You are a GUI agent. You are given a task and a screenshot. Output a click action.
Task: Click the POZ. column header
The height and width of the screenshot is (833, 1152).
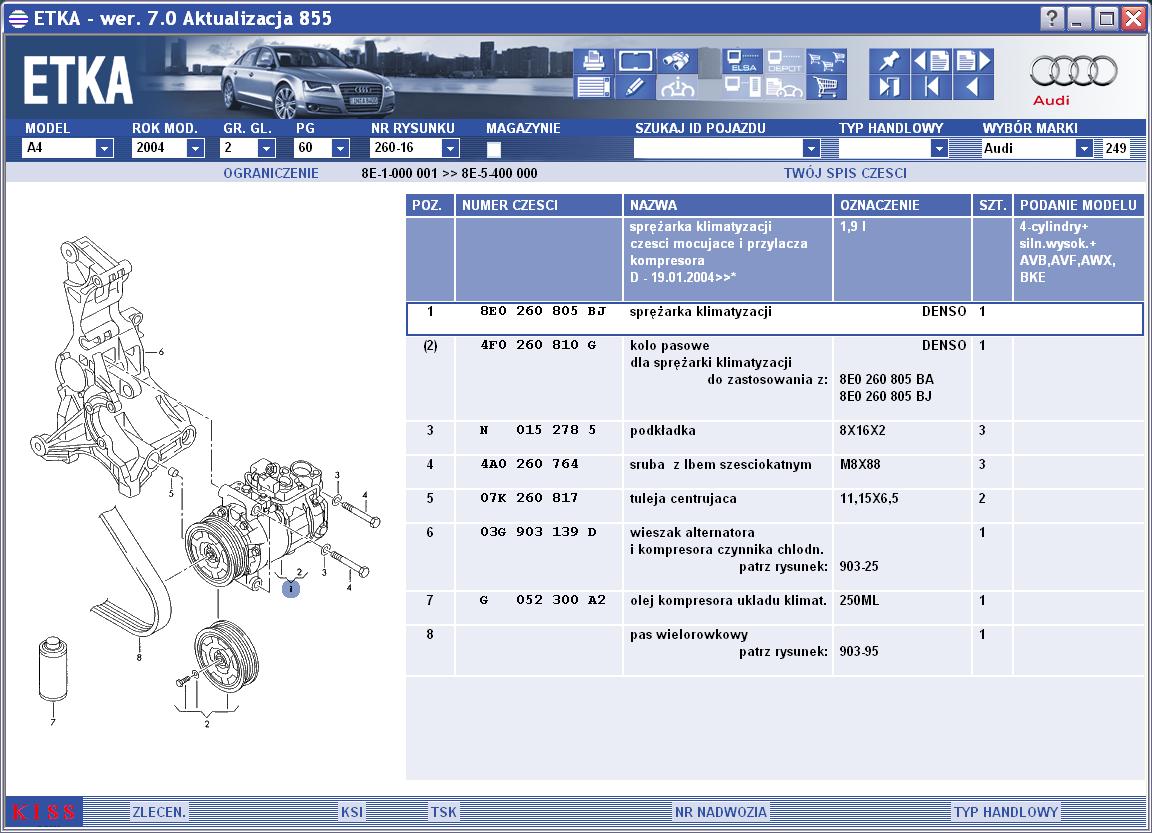click(x=430, y=205)
